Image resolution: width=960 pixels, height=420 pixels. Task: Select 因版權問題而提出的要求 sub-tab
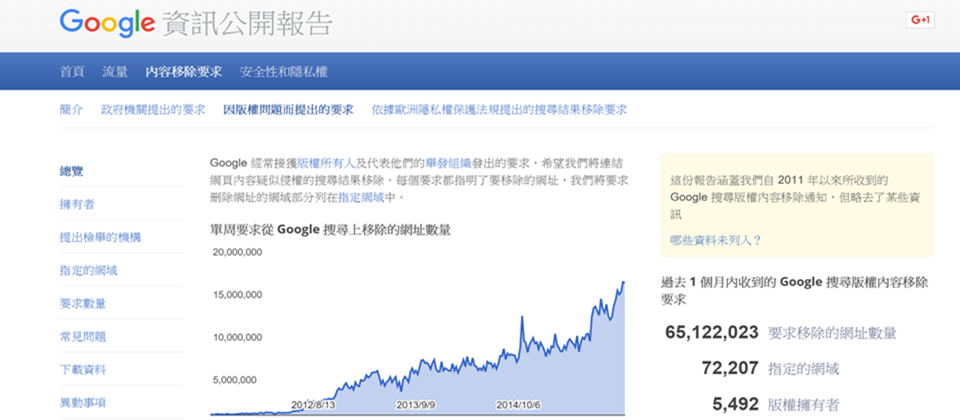pyautogui.click(x=288, y=110)
